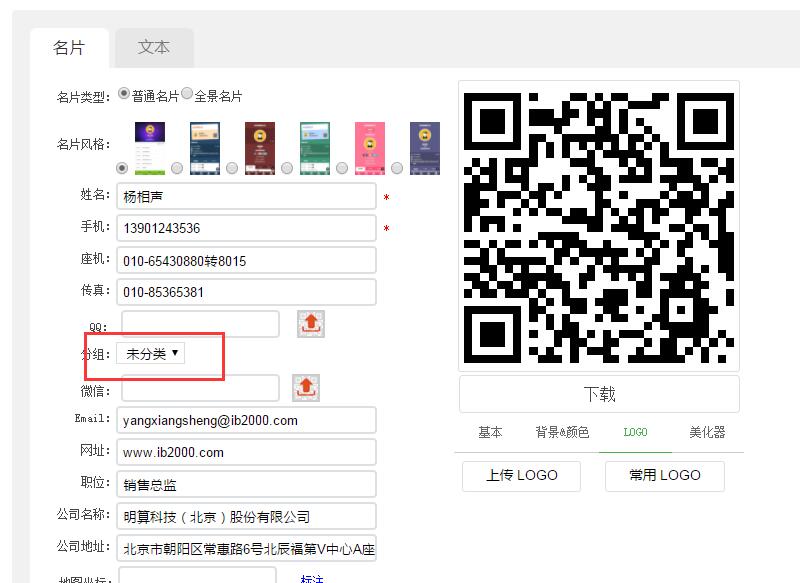800x583 pixels.
Task: Click the 下载 button under the QR code
Action: (x=599, y=394)
